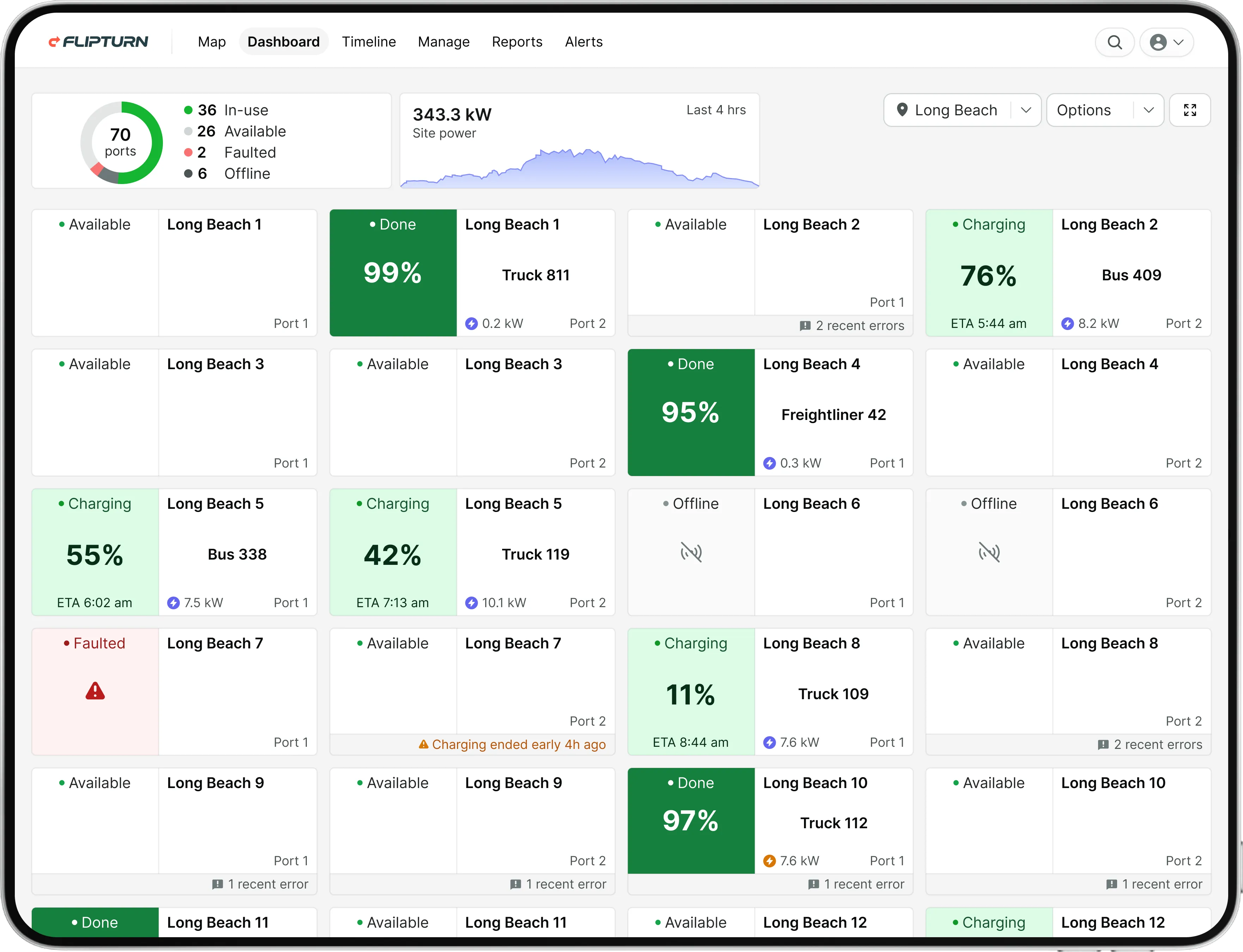
Task: Click the fullscreen expand icon
Action: 1190,110
